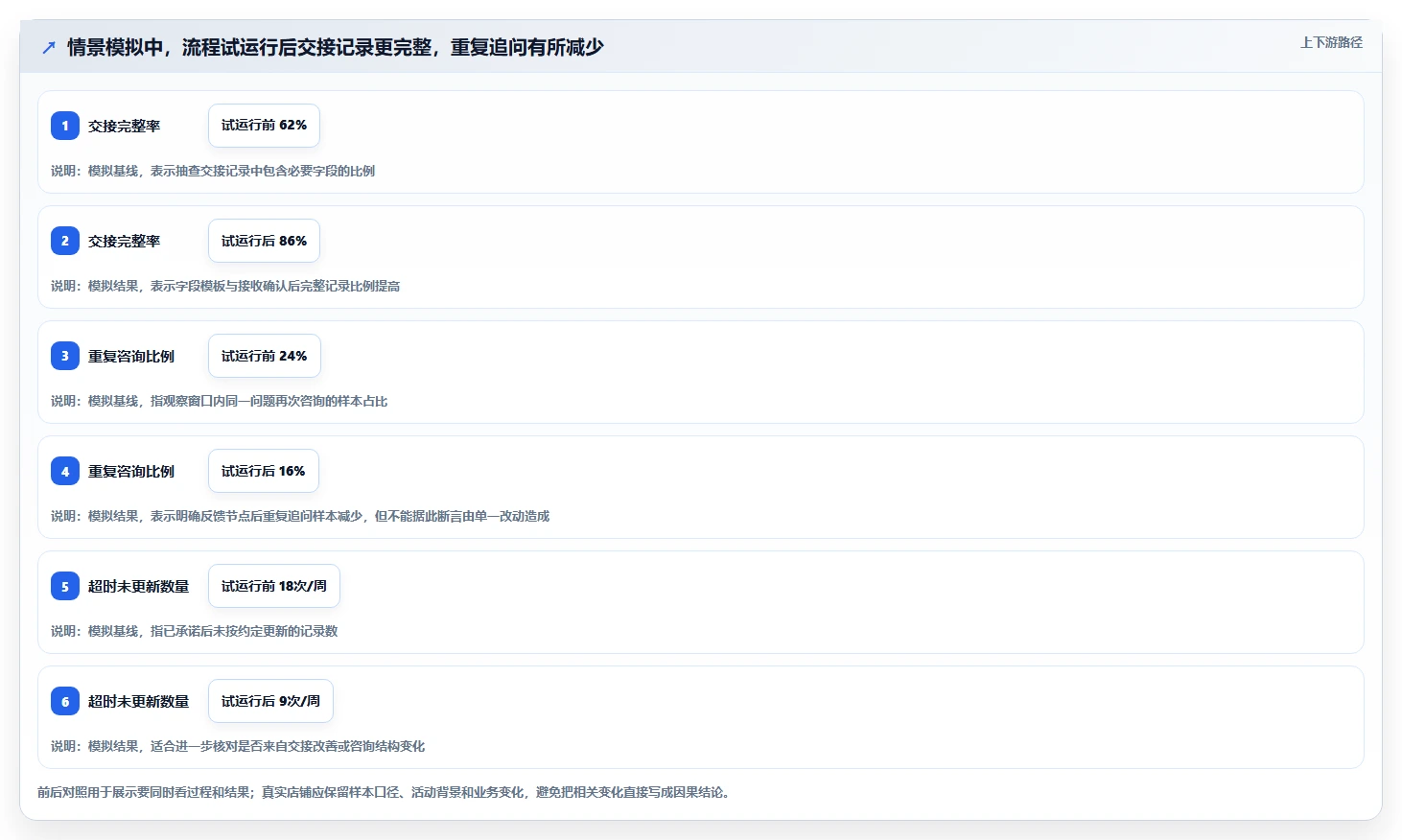Select 重复咨询比例 label in row 4
The width and height of the screenshot is (1402, 840).
pyautogui.click(x=131, y=472)
